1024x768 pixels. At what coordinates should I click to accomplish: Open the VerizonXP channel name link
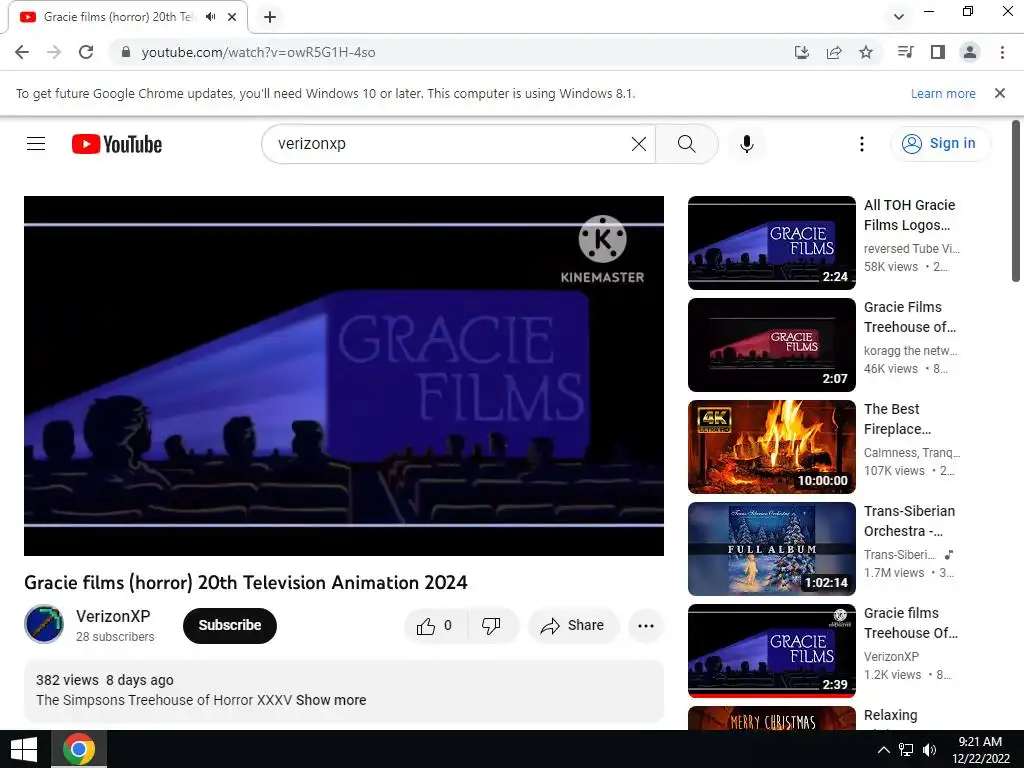113,616
